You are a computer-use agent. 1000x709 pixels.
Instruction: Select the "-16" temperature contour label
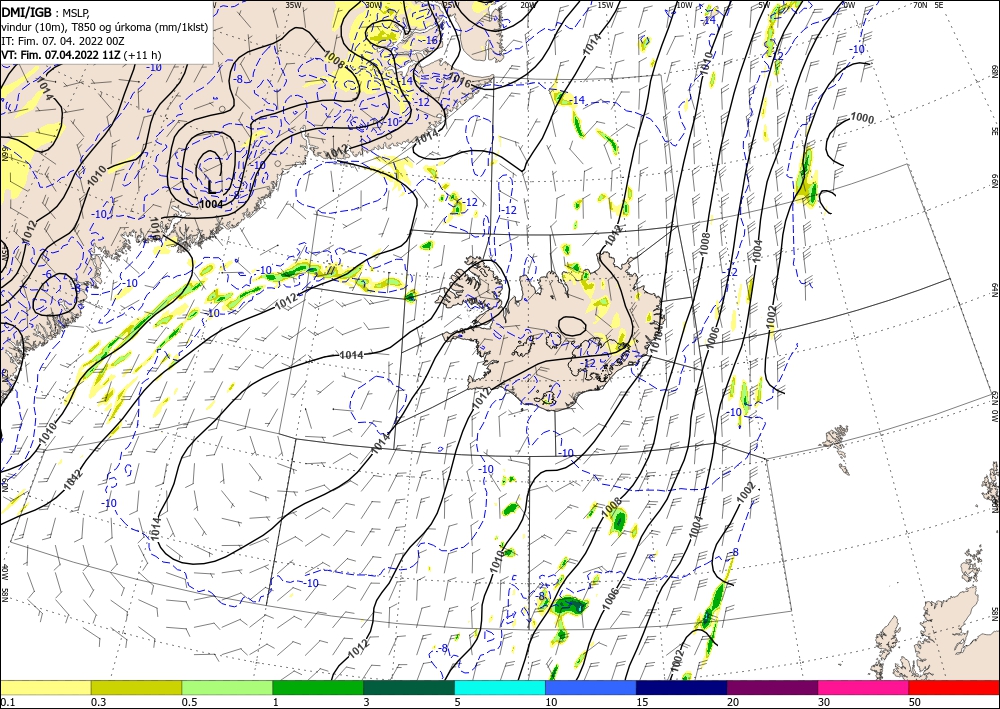[431, 40]
